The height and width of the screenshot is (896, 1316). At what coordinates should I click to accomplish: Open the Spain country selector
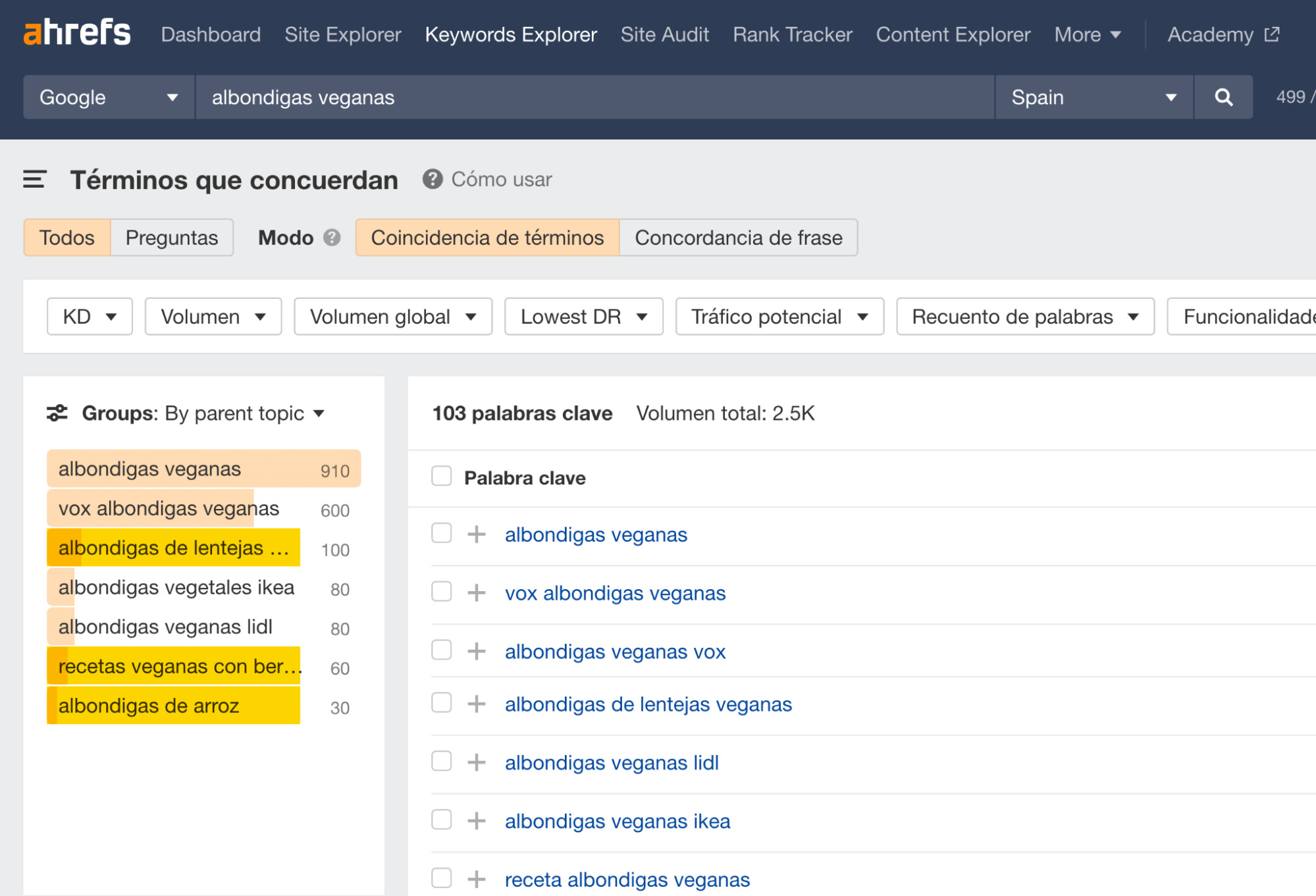pos(1093,97)
